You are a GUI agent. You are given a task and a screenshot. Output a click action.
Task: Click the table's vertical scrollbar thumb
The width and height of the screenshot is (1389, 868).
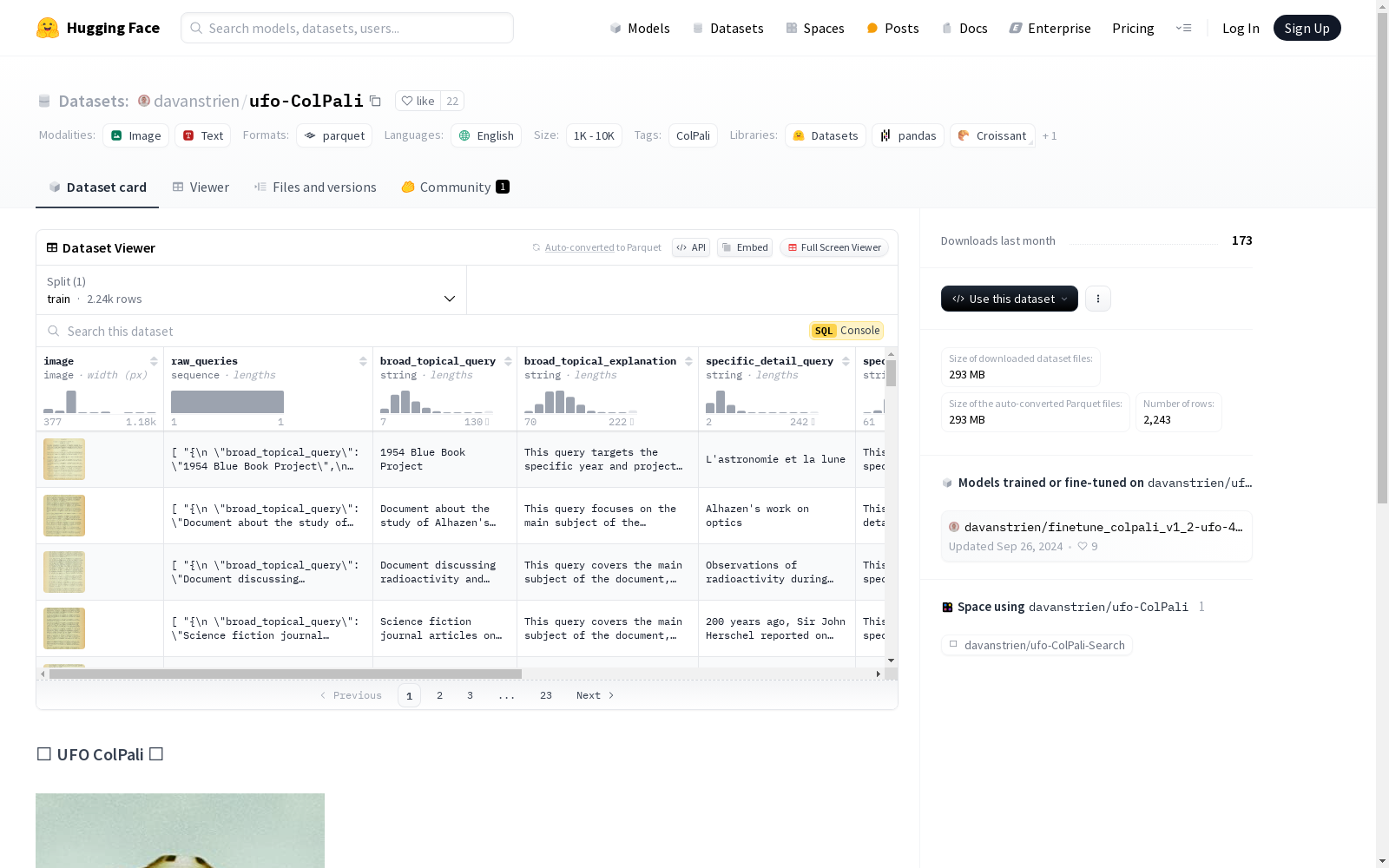pyautogui.click(x=891, y=373)
